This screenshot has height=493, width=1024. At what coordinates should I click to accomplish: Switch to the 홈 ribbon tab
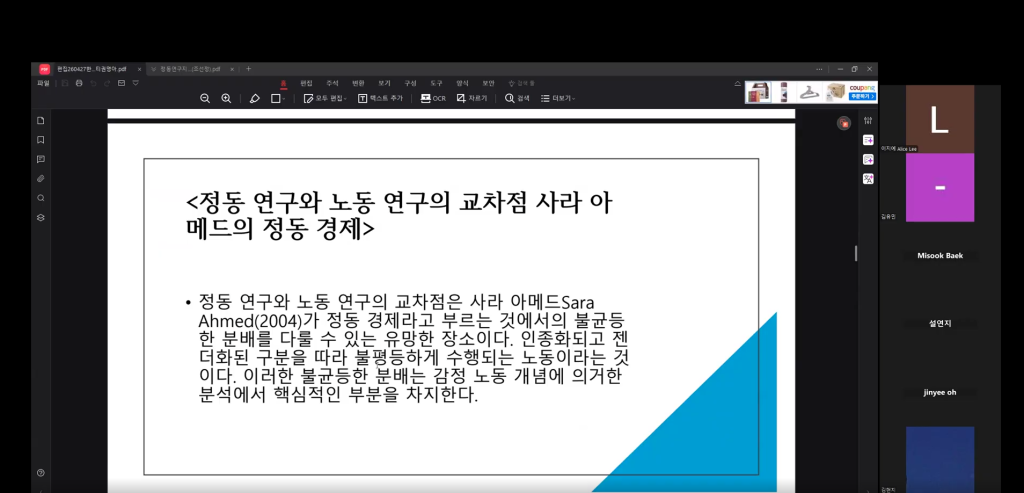pos(283,84)
